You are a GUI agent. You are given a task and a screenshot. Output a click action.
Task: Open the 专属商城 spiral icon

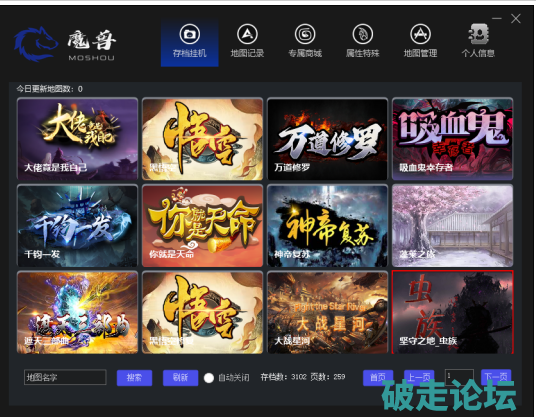tap(305, 34)
